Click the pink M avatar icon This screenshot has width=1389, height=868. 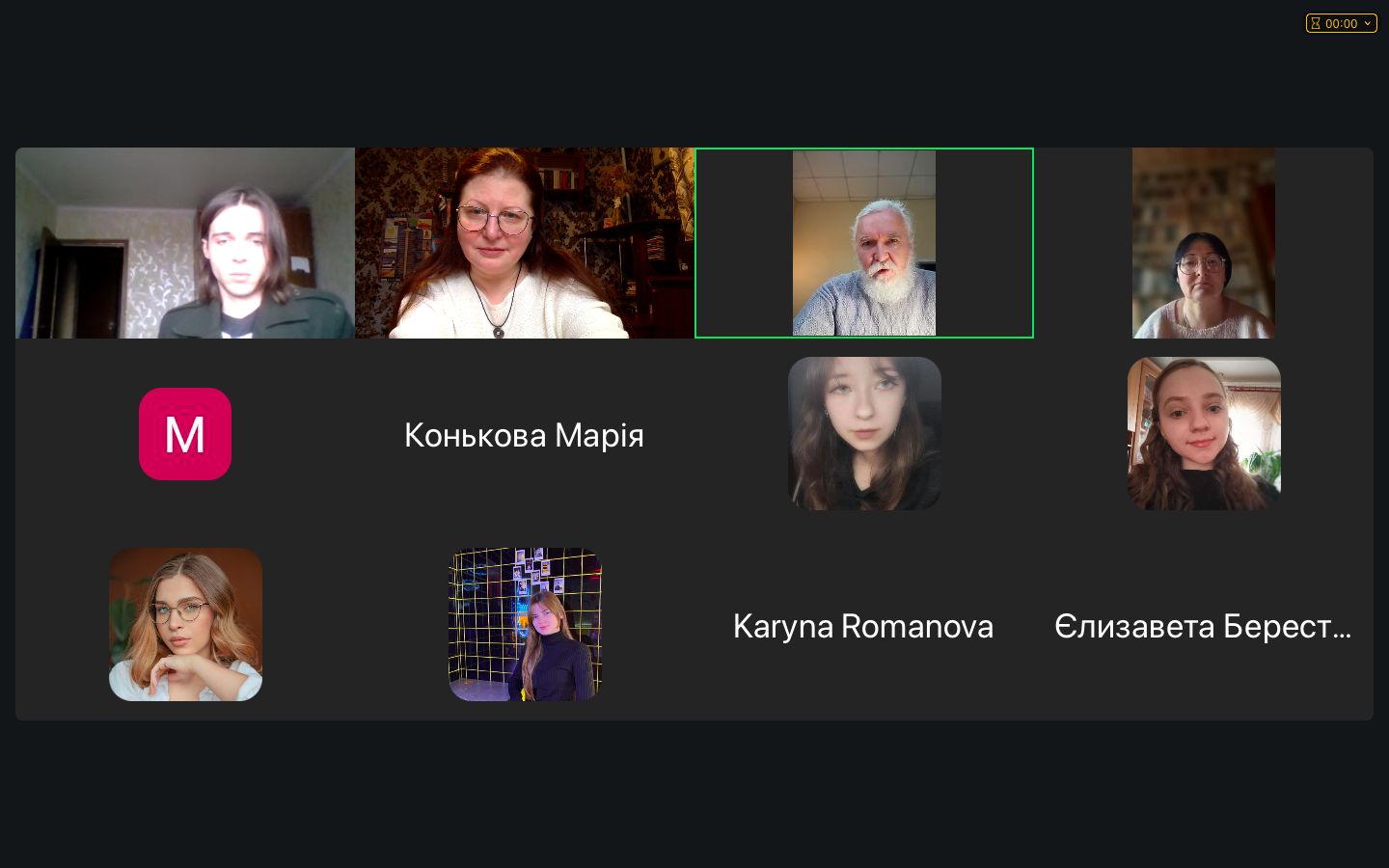click(x=185, y=434)
